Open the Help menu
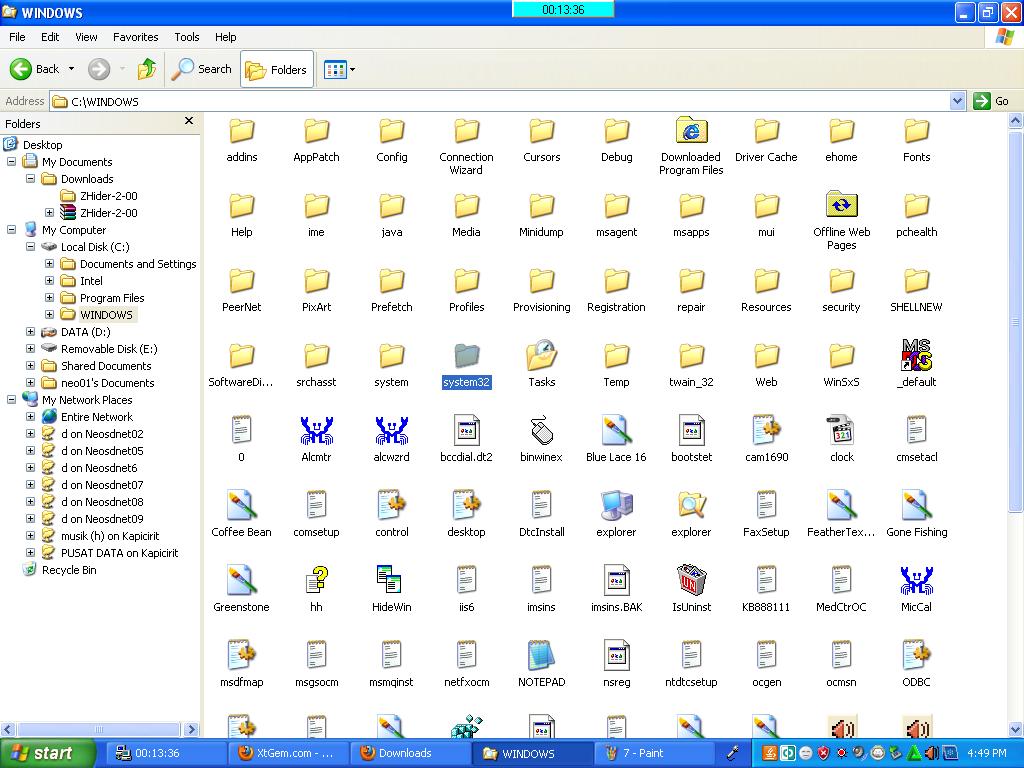 [225, 37]
